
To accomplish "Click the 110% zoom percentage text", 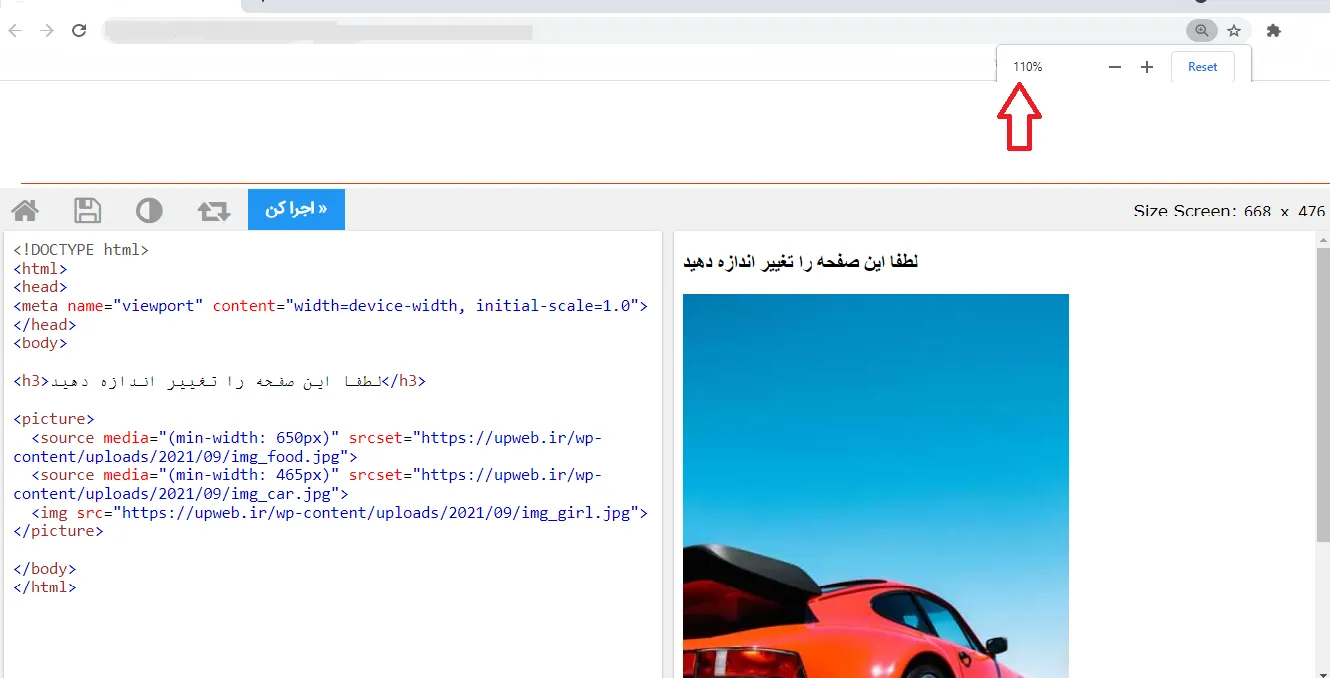I will [1027, 67].
